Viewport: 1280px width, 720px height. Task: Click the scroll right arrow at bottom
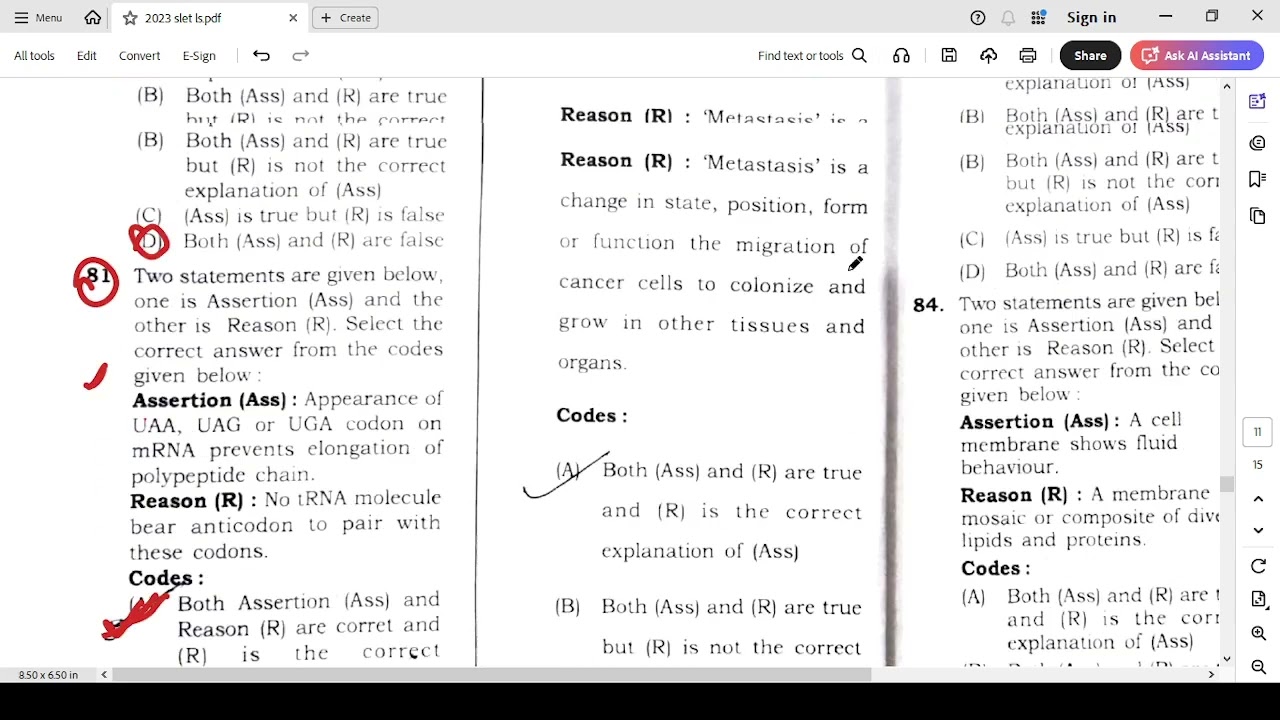click(x=1211, y=675)
